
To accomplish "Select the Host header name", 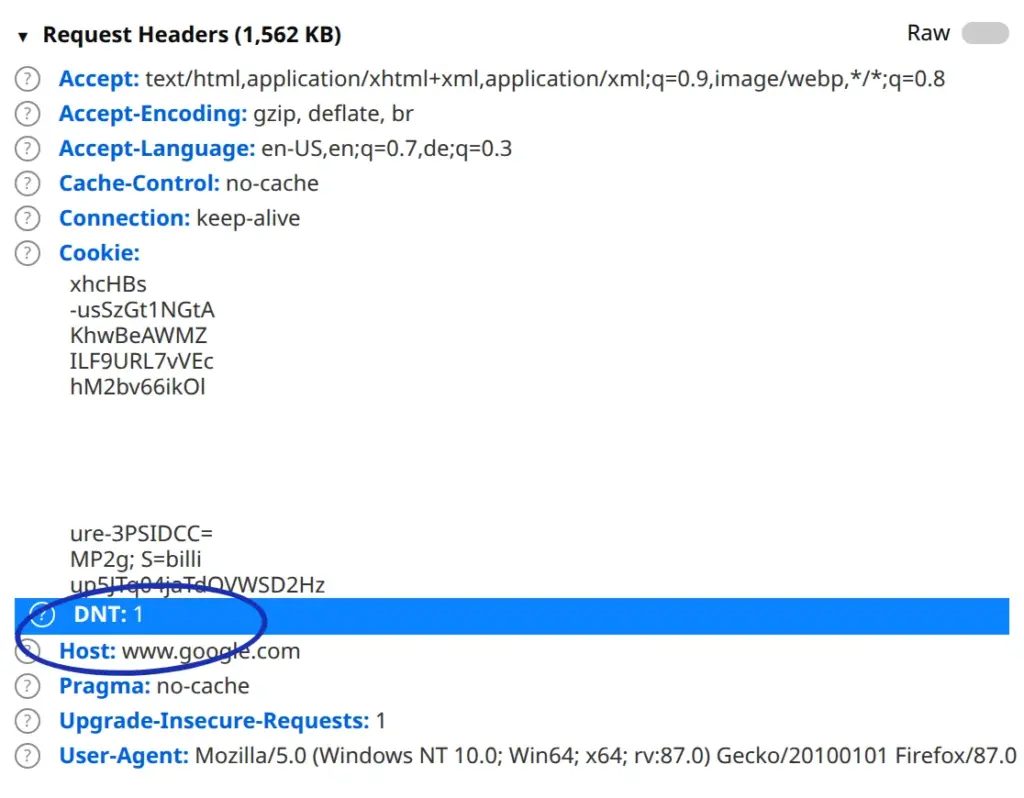I will pyautogui.click(x=87, y=652).
